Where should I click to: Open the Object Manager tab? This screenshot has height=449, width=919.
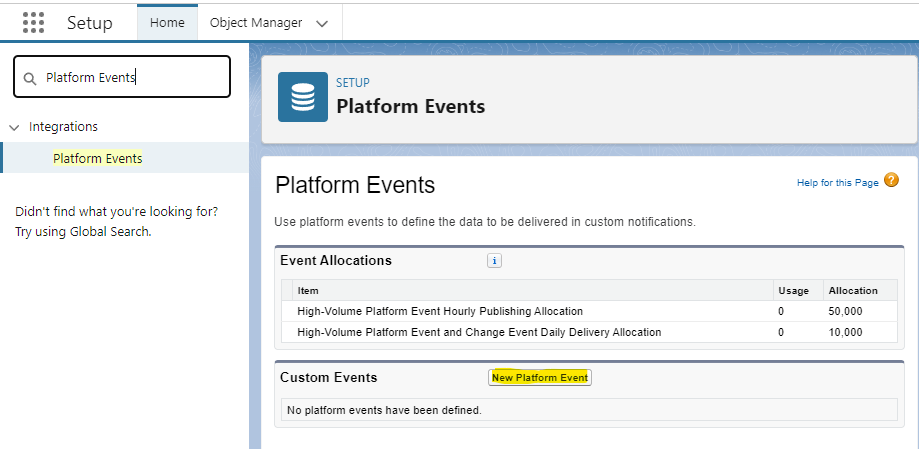point(256,23)
